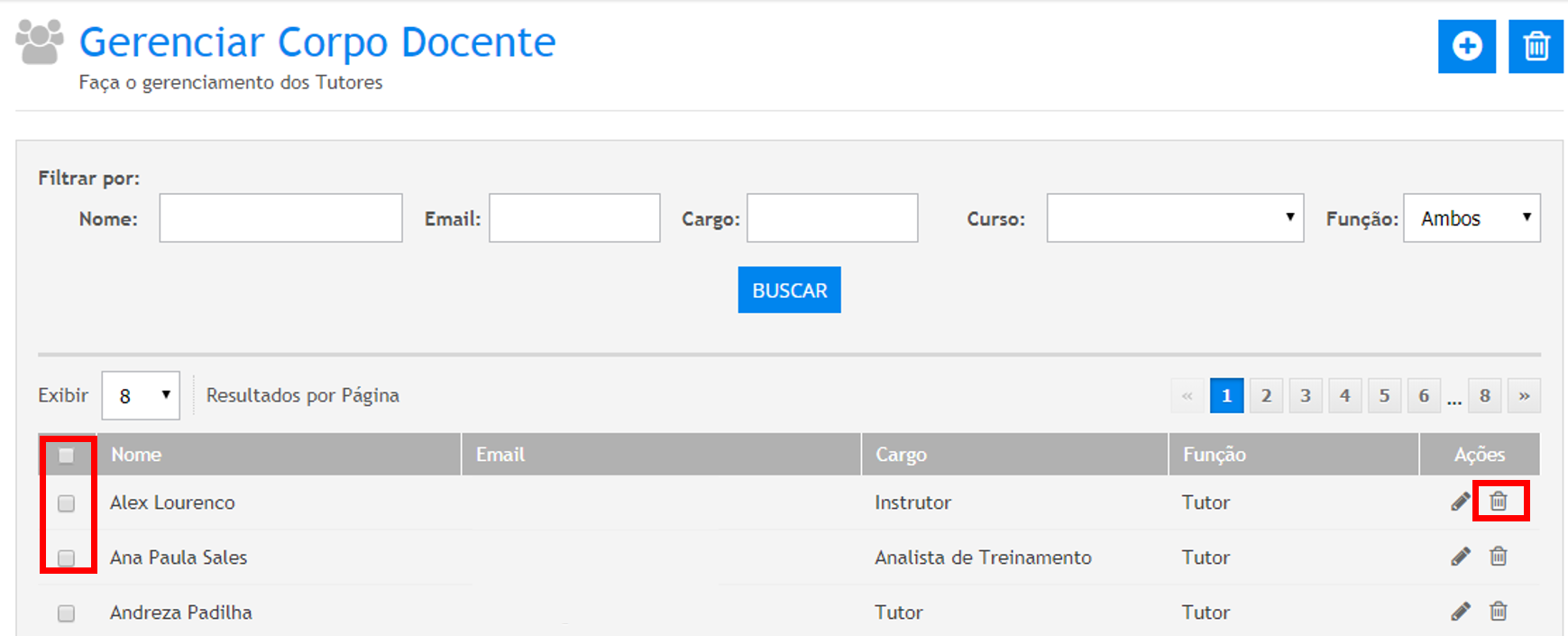Open the Curso dropdown filter
Image resolution: width=1568 pixels, height=636 pixels.
click(x=1174, y=218)
